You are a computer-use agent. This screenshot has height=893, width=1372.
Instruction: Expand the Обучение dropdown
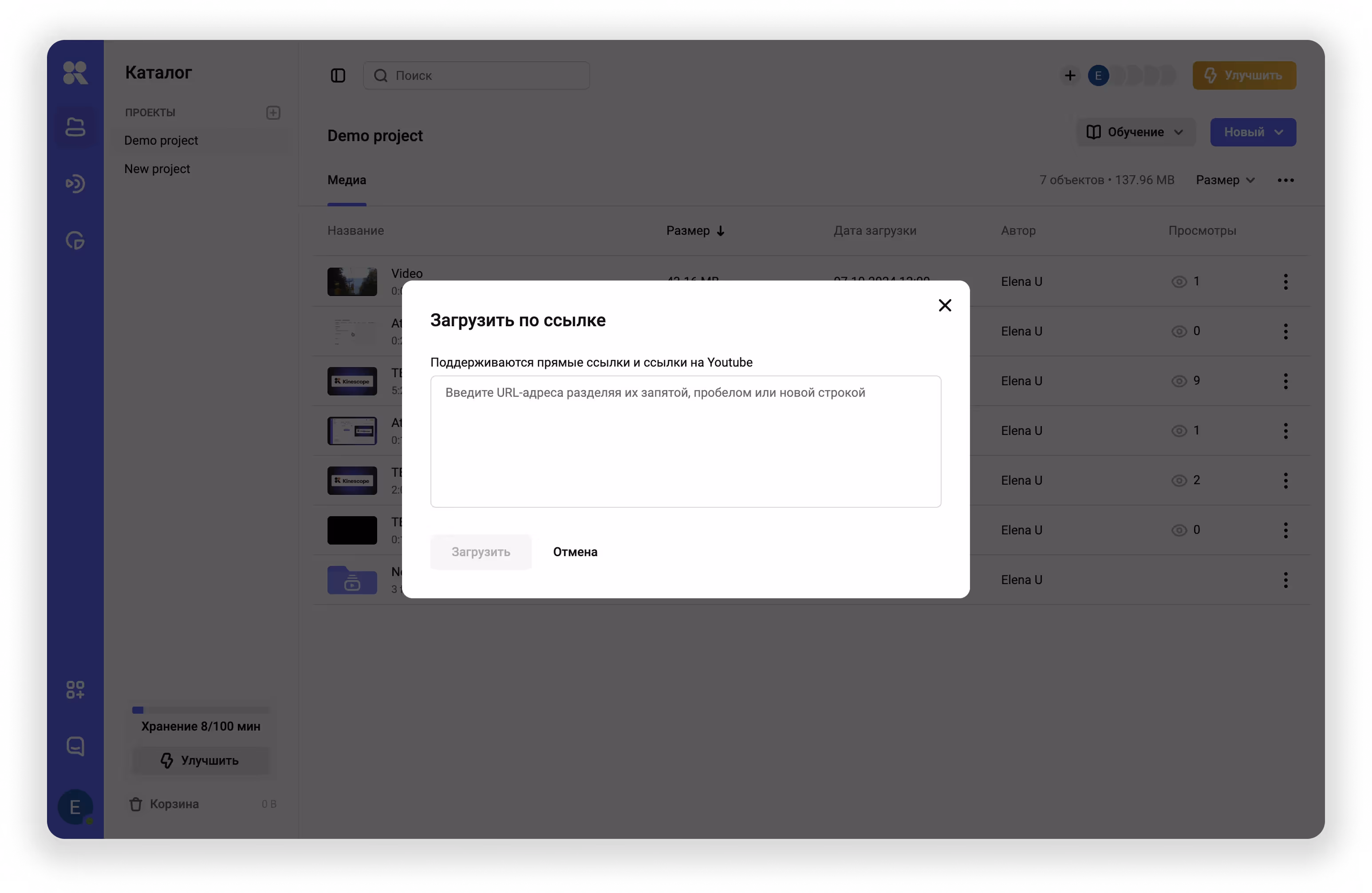tap(1135, 132)
